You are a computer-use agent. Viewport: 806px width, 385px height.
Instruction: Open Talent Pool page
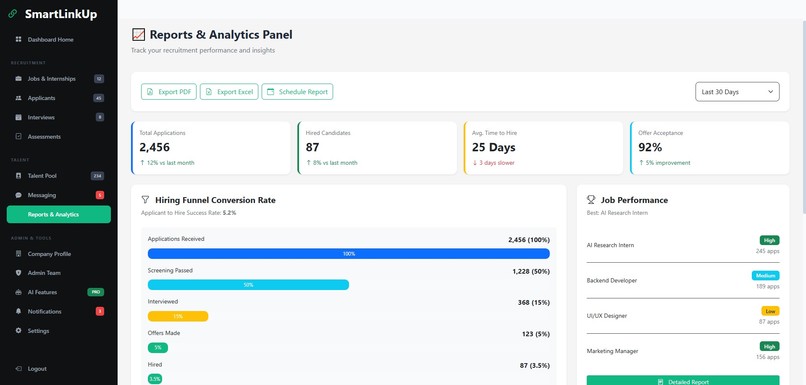59,176
